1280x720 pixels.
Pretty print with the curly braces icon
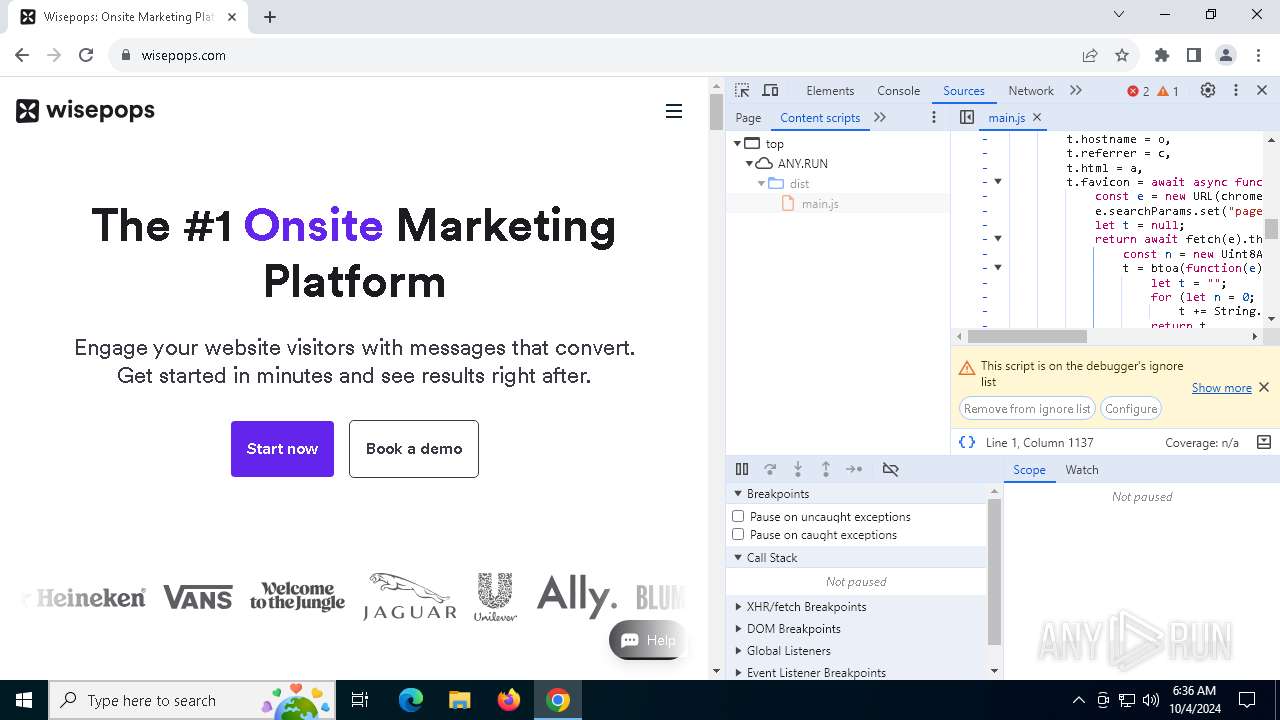click(967, 442)
